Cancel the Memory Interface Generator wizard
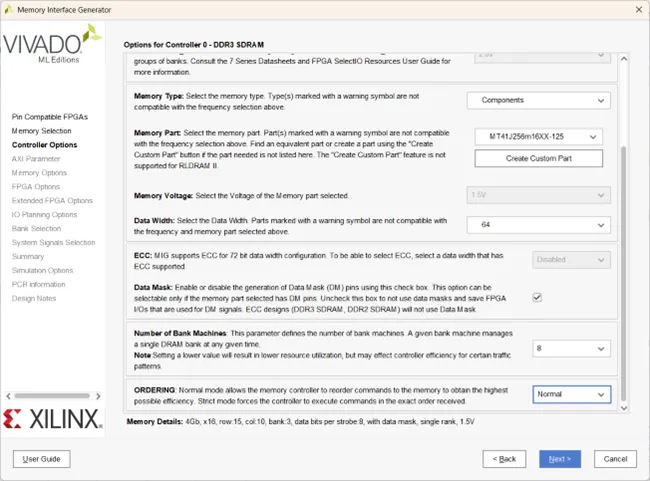This screenshot has width=650, height=481. (x=615, y=459)
